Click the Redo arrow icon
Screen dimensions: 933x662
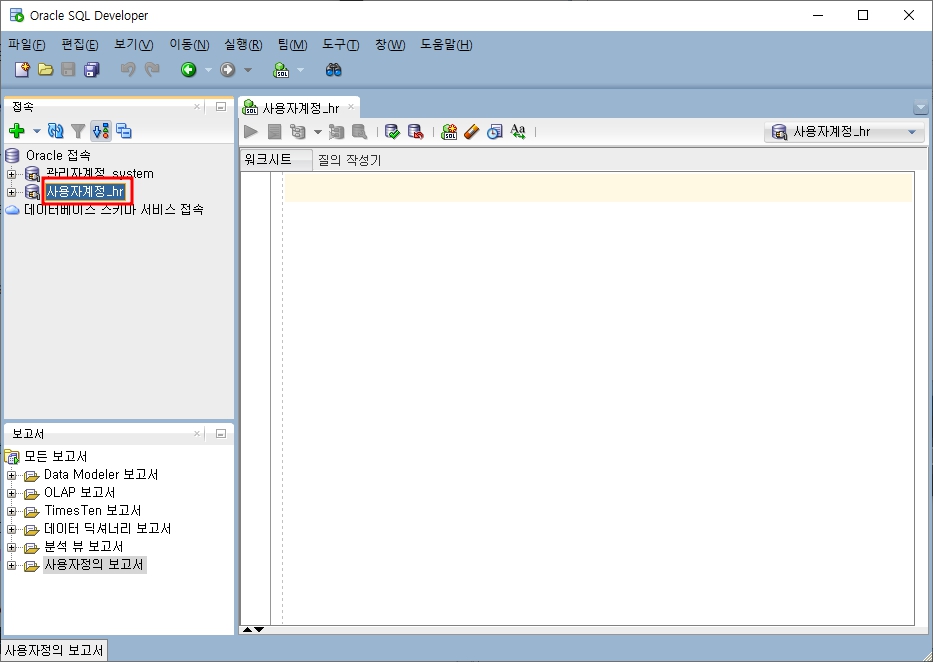152,70
